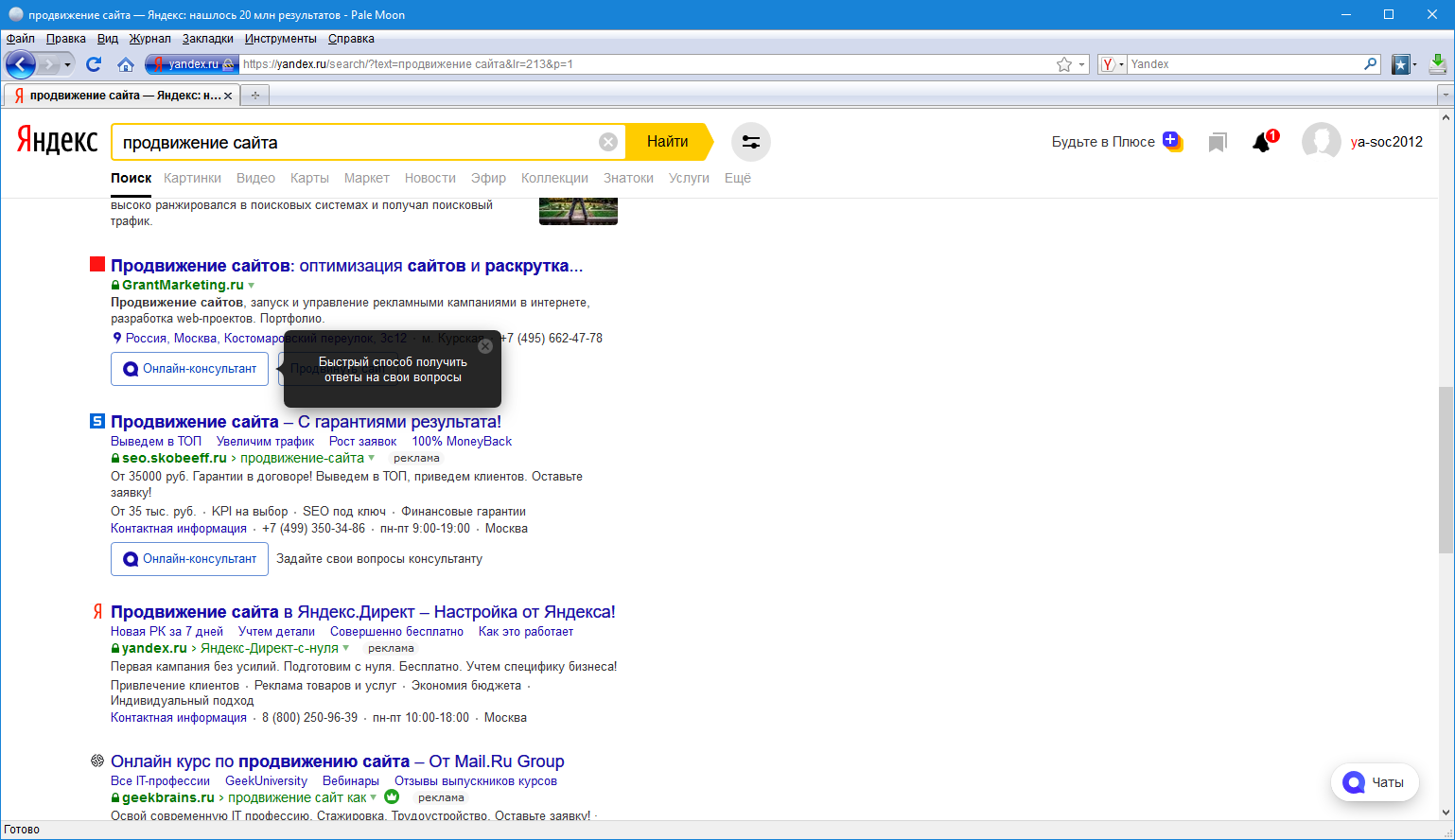Open 'Онлайн-консультант' under the skobeeff result
Screen dimensions: 1455x840
pyautogui.click(x=189, y=559)
